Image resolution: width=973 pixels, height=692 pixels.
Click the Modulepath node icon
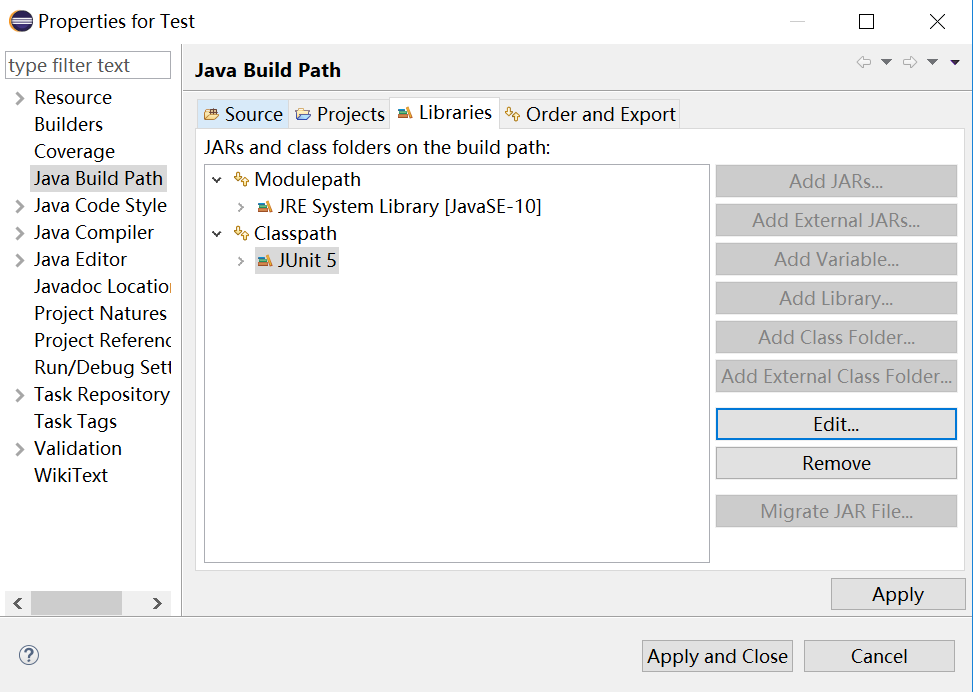[241, 179]
